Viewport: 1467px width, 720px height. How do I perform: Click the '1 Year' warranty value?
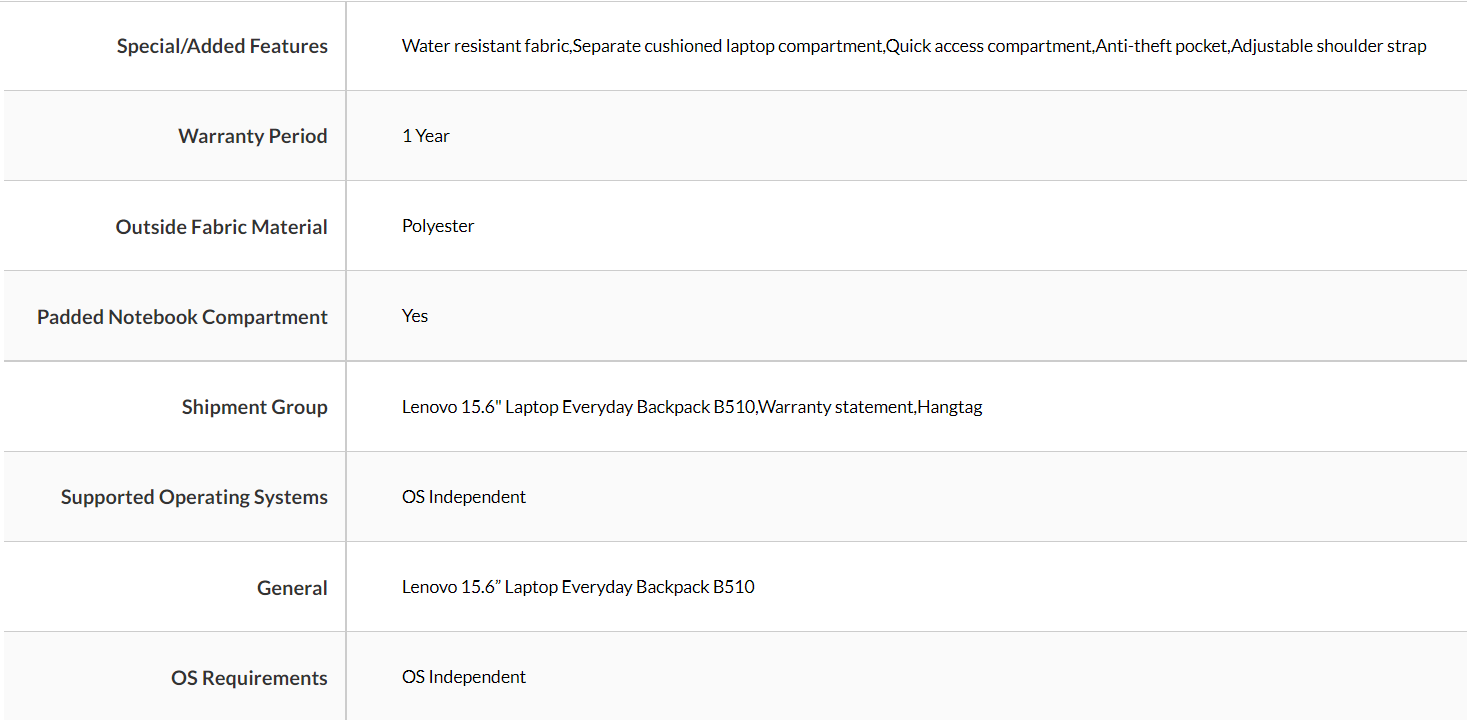point(426,136)
